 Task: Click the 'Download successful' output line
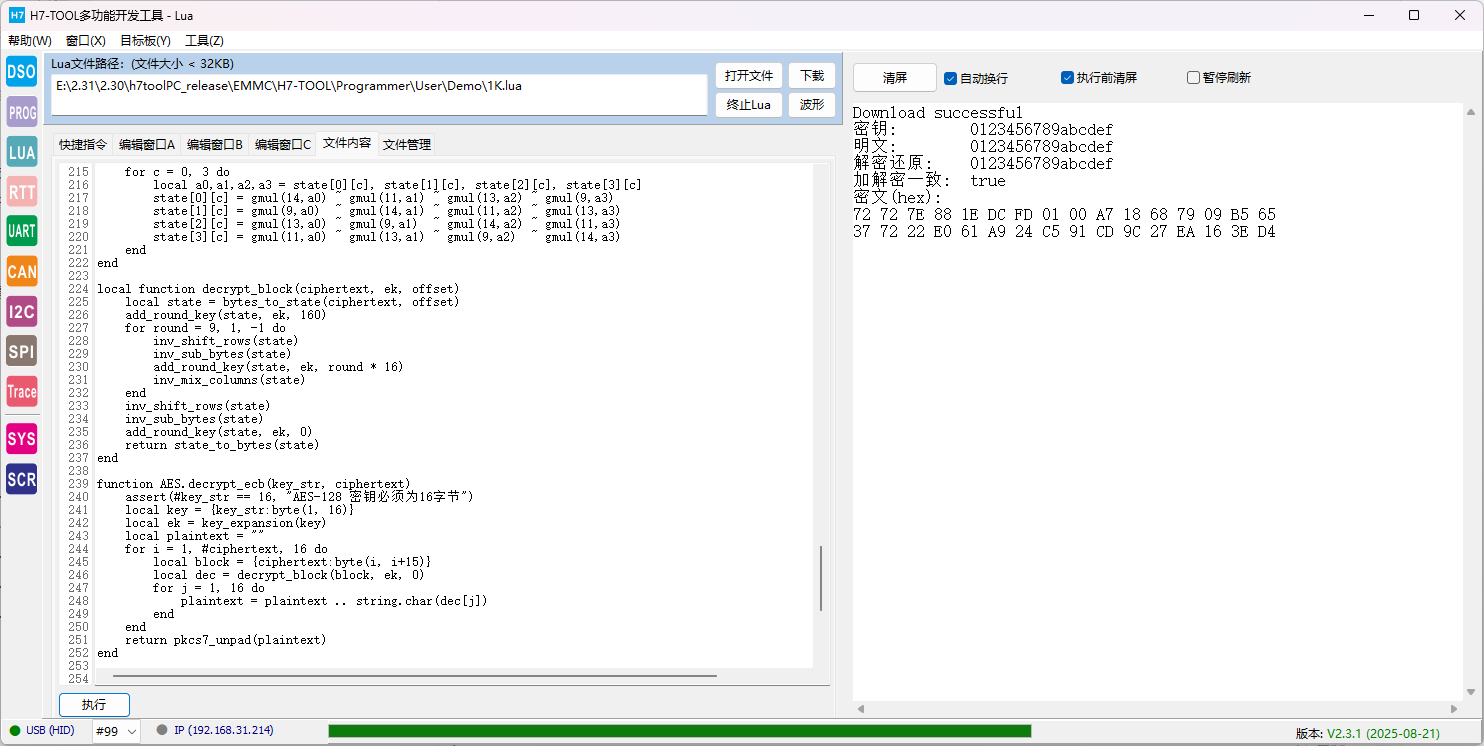[937, 113]
